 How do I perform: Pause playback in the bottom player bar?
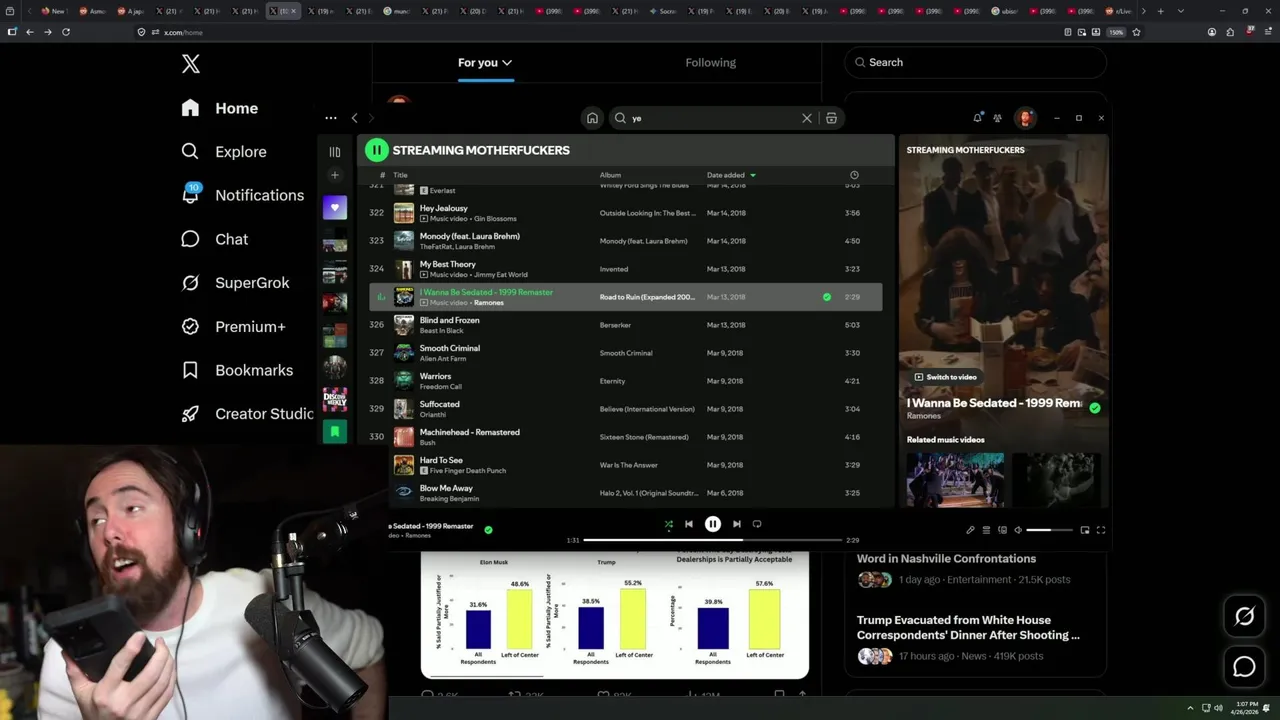click(x=712, y=524)
